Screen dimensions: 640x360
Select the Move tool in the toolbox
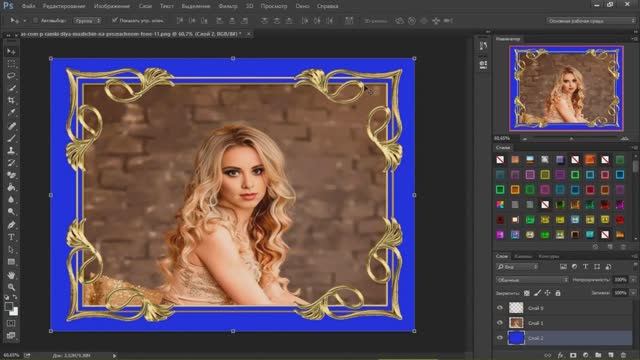point(11,51)
